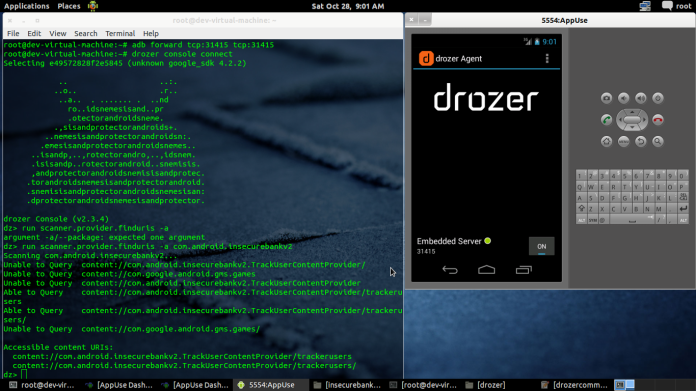
Task: Toggle the Embedded Server ON switch
Action: pyautogui.click(x=542, y=246)
